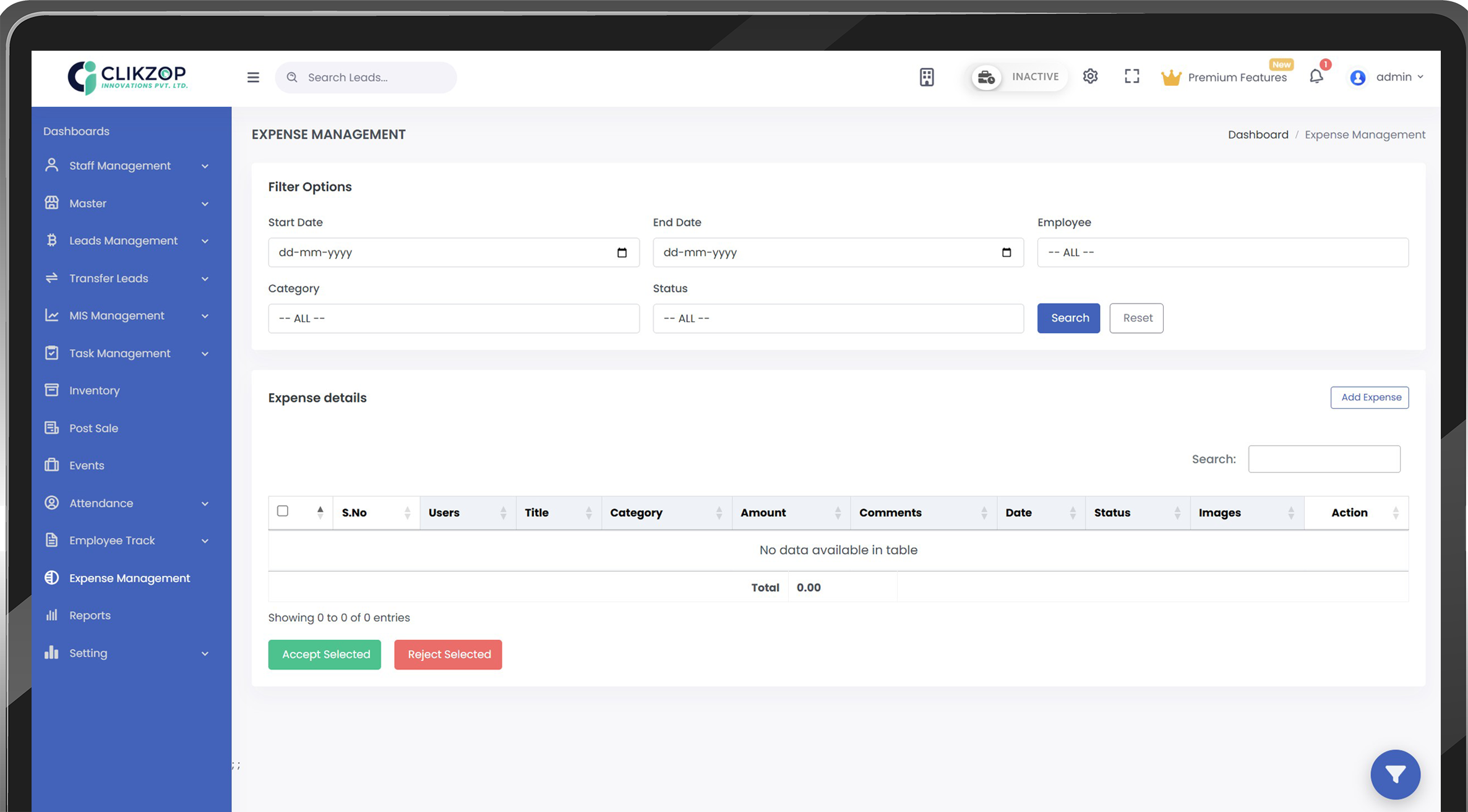Click the Events briefcase icon
Screen dimensions: 1468x812
52,465
